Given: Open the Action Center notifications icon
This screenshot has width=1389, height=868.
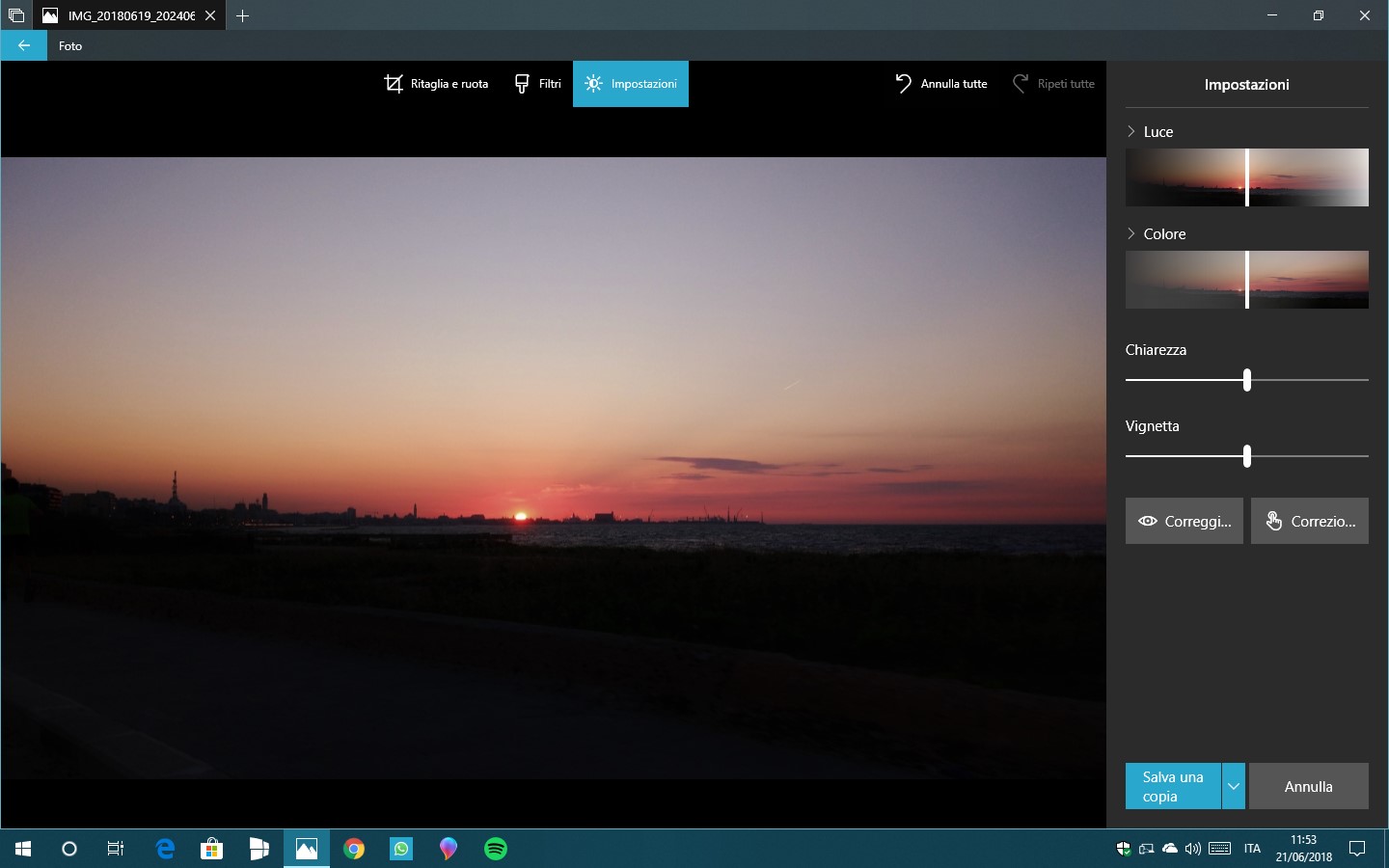Looking at the screenshot, I should click(1357, 849).
